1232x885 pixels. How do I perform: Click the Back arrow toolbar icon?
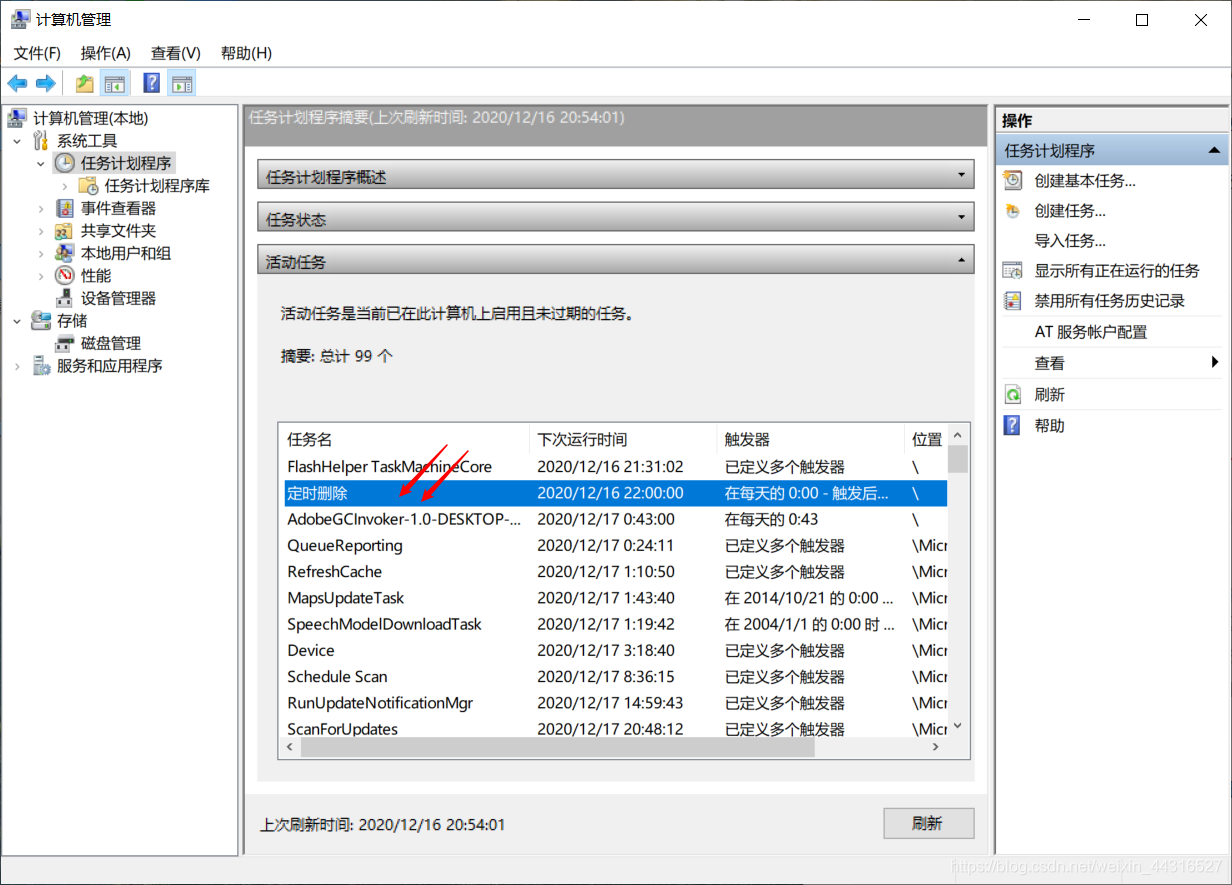pyautogui.click(x=17, y=83)
